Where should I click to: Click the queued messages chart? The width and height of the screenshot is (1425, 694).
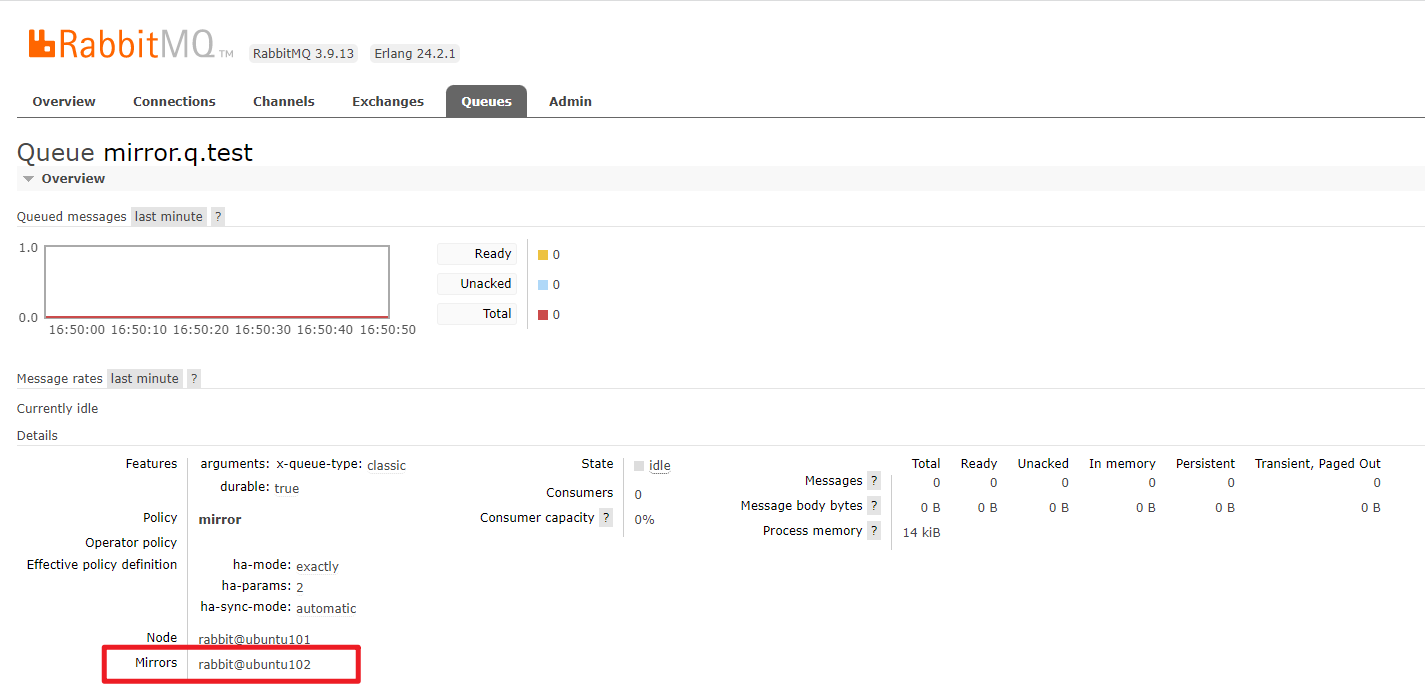216,282
